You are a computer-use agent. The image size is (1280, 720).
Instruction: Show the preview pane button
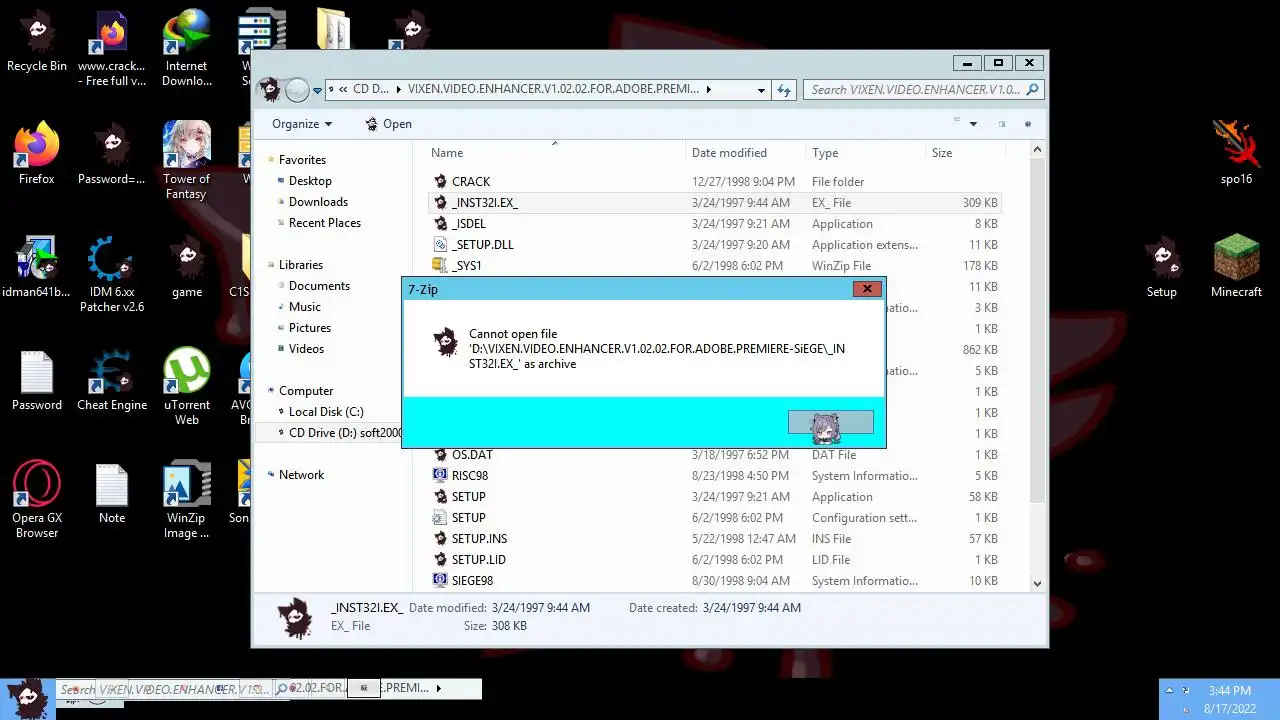[1001, 124]
